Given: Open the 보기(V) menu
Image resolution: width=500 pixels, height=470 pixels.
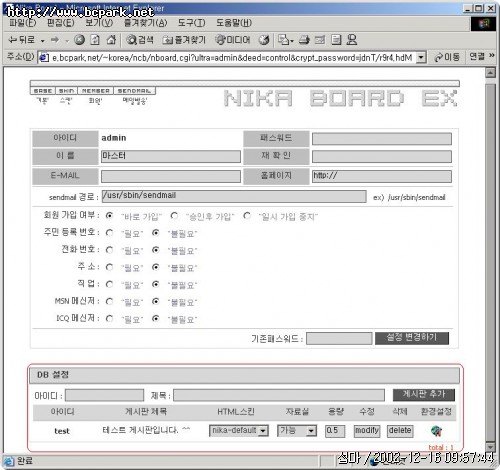Looking at the screenshot, I should point(99,23).
